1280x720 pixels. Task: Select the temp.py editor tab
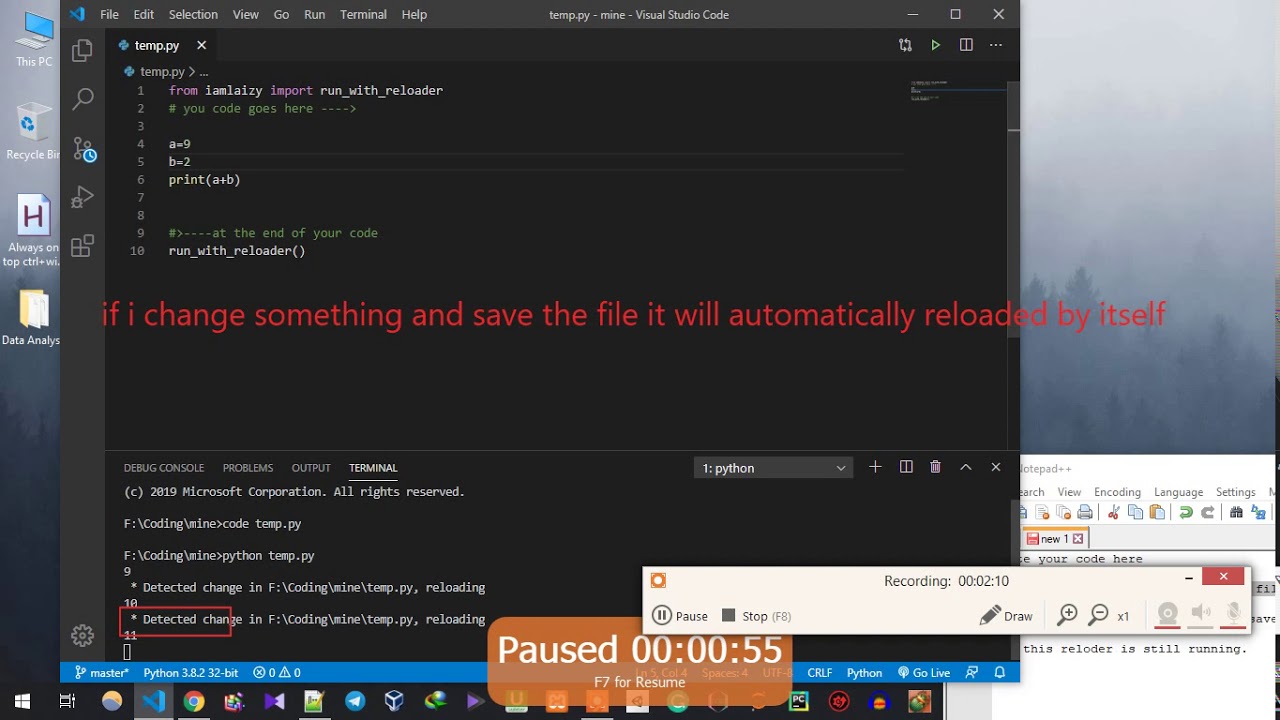161,45
